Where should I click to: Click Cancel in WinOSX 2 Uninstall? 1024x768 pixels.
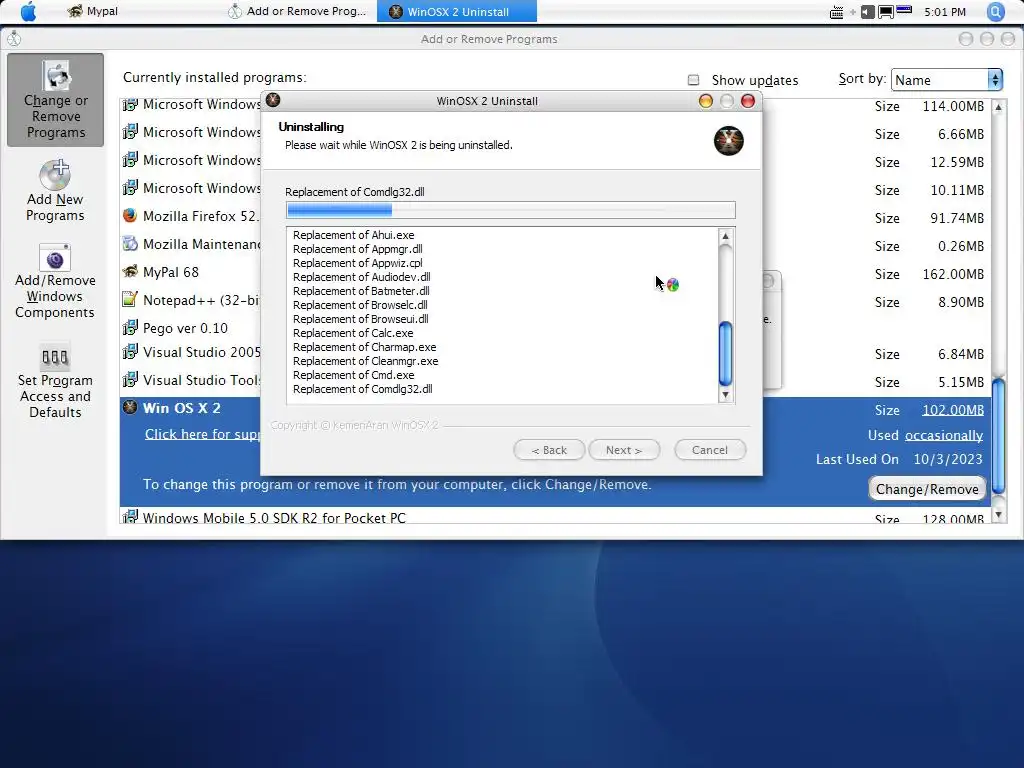pos(710,450)
